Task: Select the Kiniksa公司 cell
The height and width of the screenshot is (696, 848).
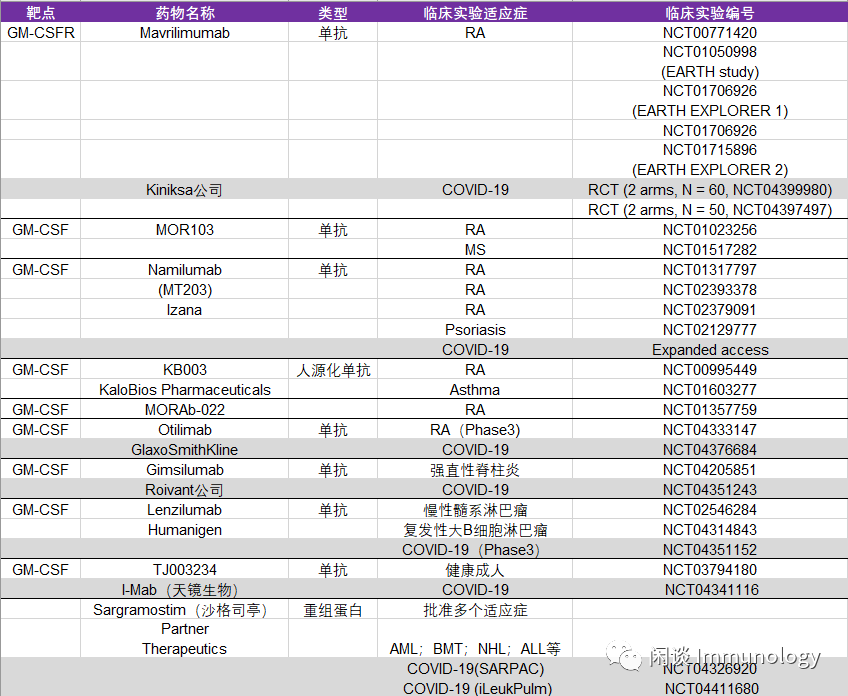Action: coord(184,189)
